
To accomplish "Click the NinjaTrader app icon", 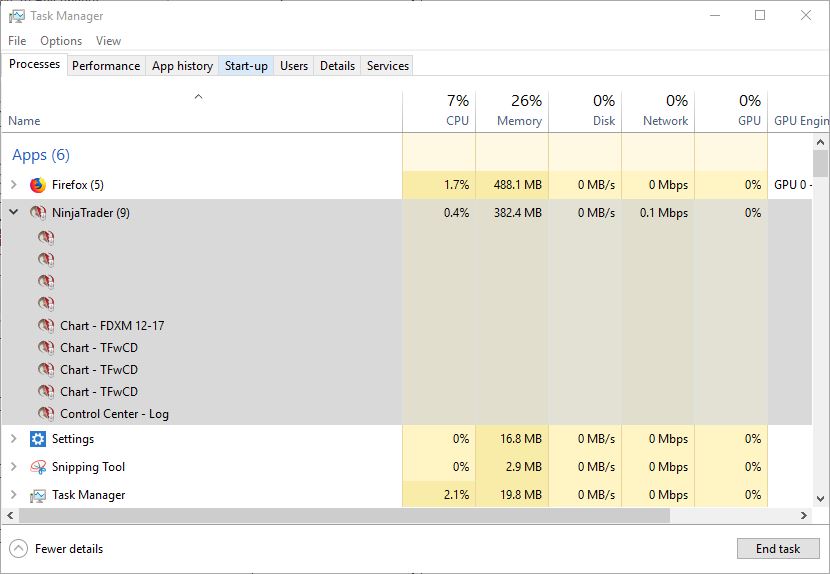I will pyautogui.click(x=38, y=213).
